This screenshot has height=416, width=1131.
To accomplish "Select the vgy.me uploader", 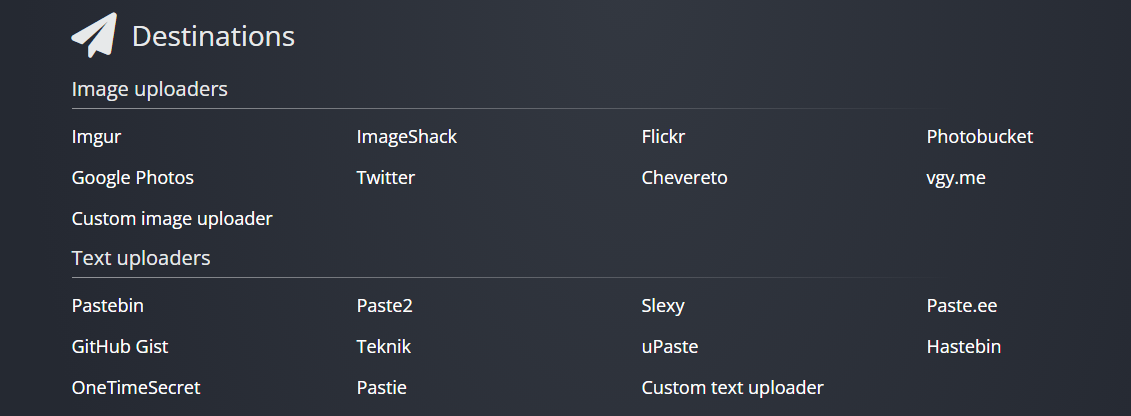I will (955, 178).
